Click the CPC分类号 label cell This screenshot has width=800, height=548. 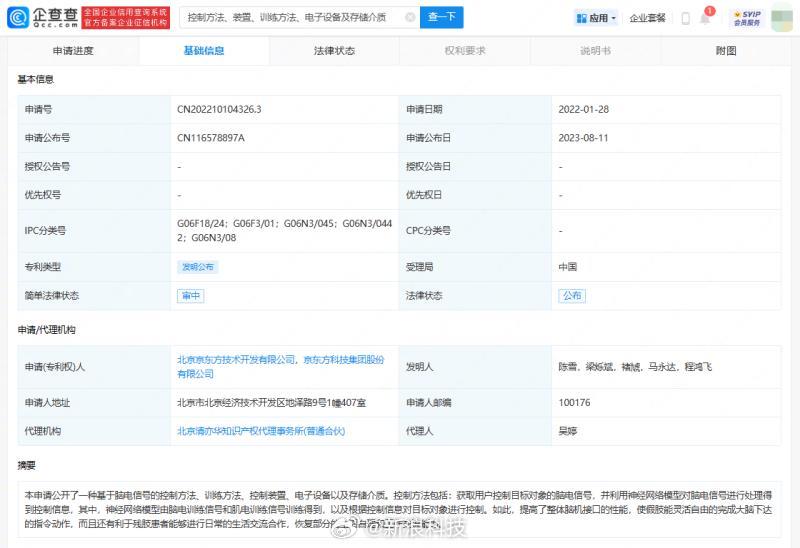point(475,231)
